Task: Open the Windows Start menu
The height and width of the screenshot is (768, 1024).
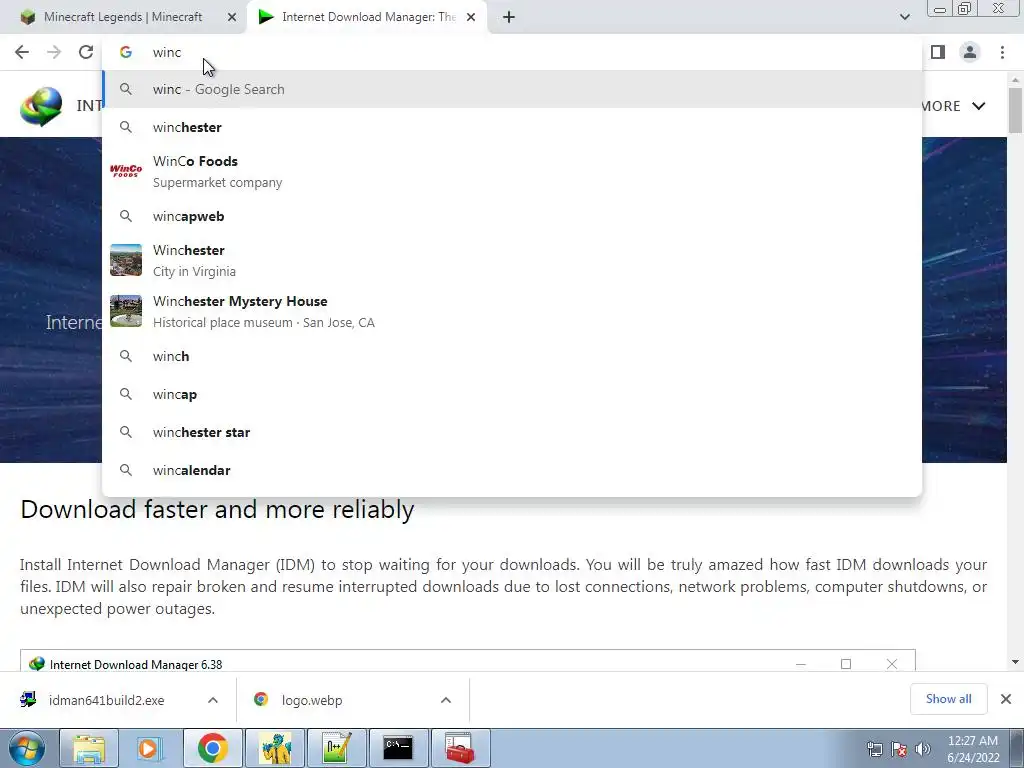Action: coord(26,748)
